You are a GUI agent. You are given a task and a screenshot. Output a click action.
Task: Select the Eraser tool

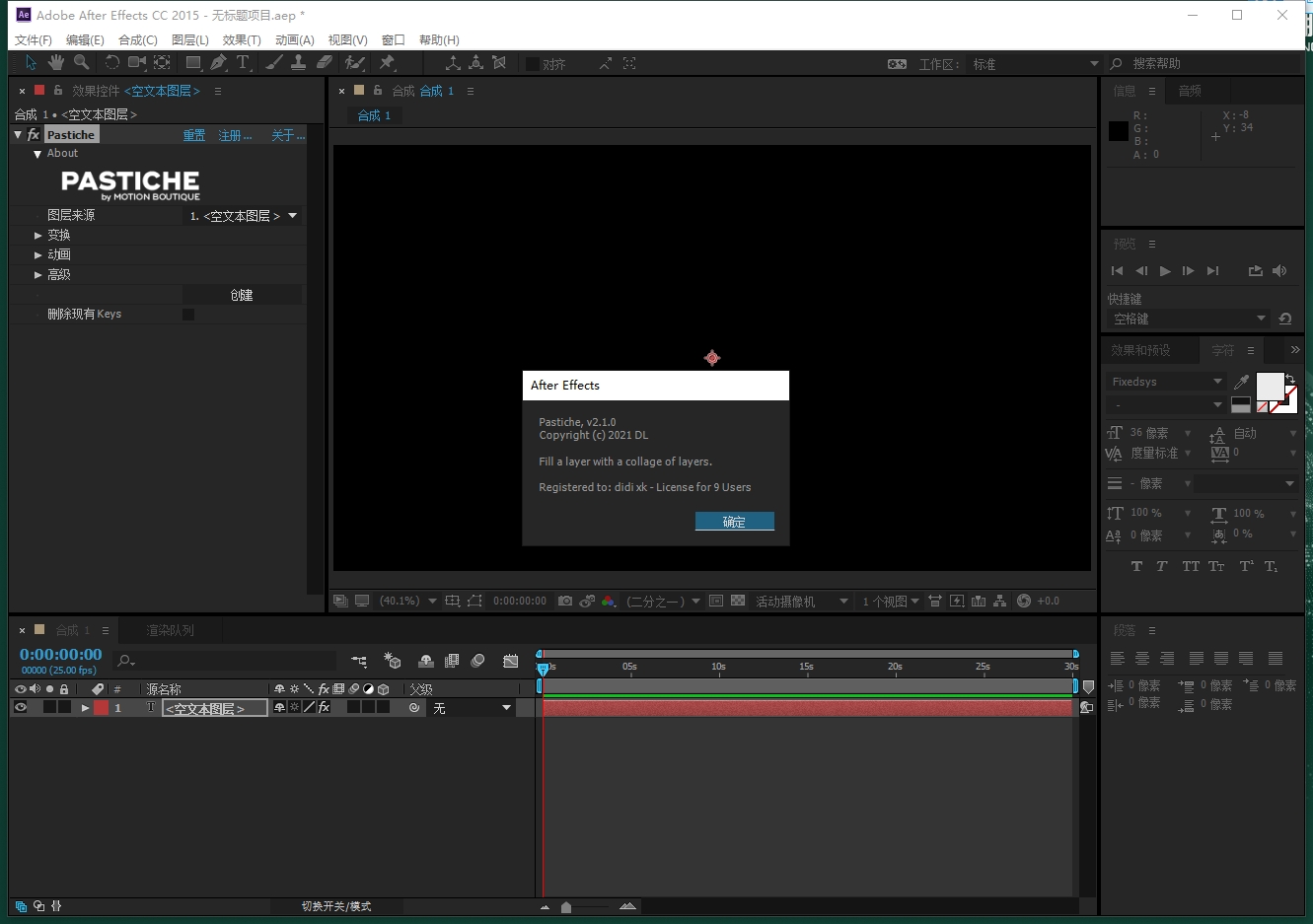coord(325,62)
